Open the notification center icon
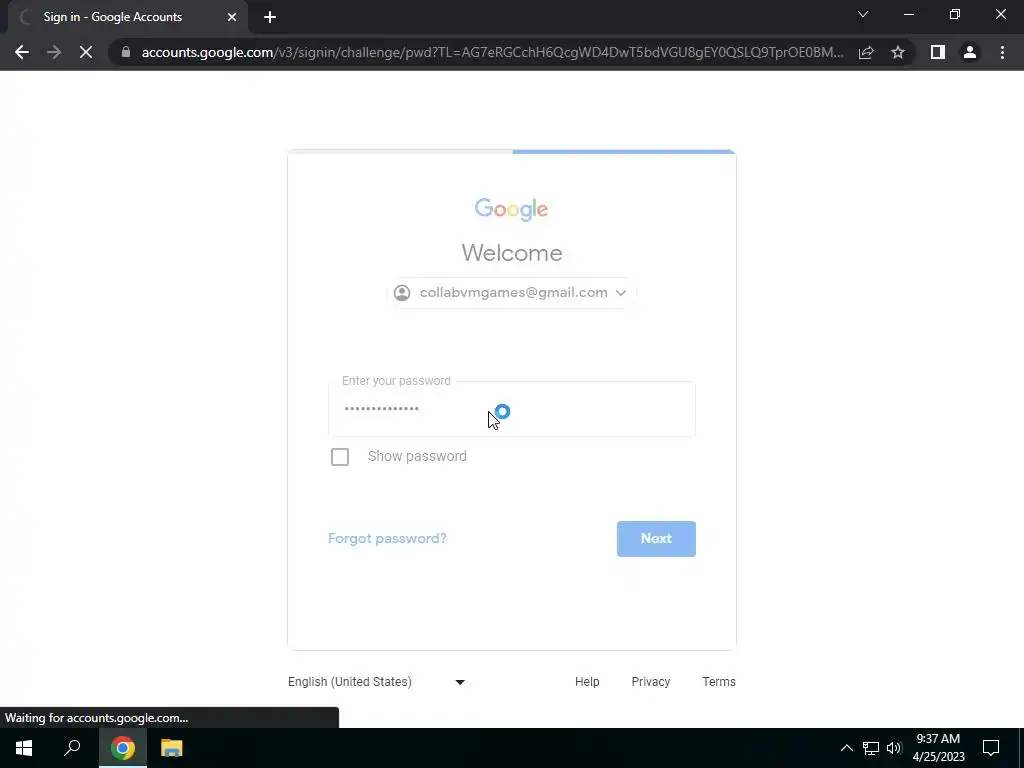This screenshot has width=1024, height=768. pos(991,748)
